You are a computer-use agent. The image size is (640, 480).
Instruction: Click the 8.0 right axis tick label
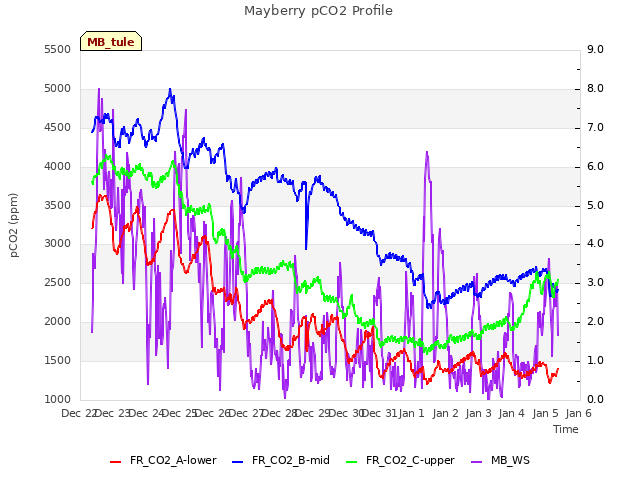tap(595, 89)
